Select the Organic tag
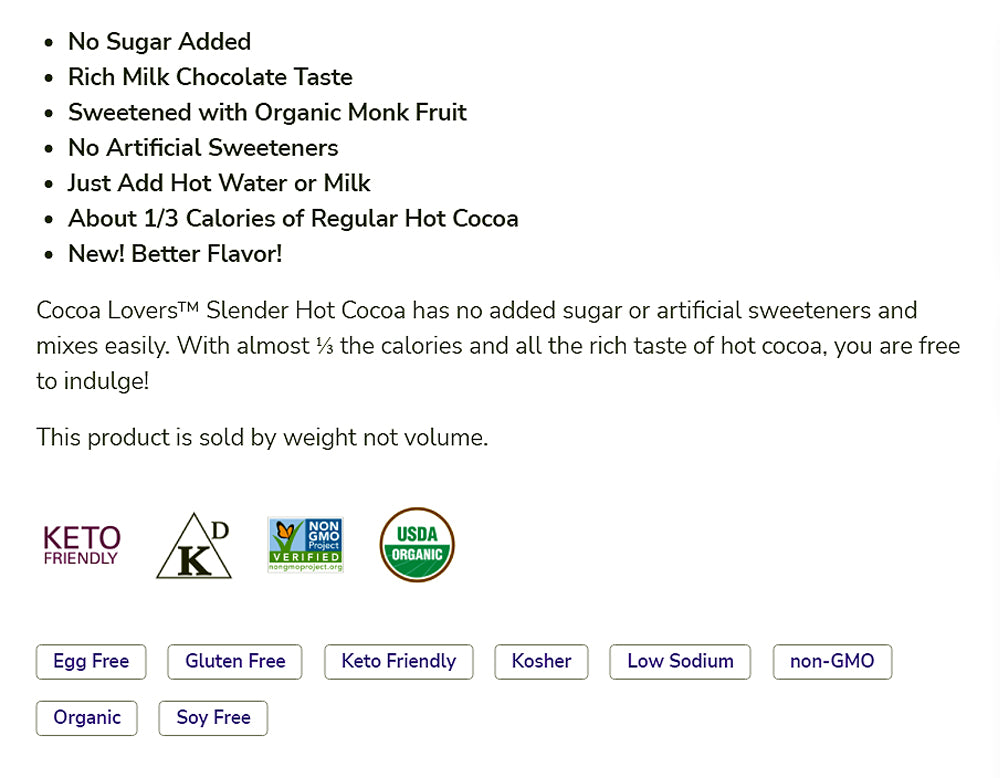Image resolution: width=1000 pixels, height=778 pixels. (x=87, y=718)
